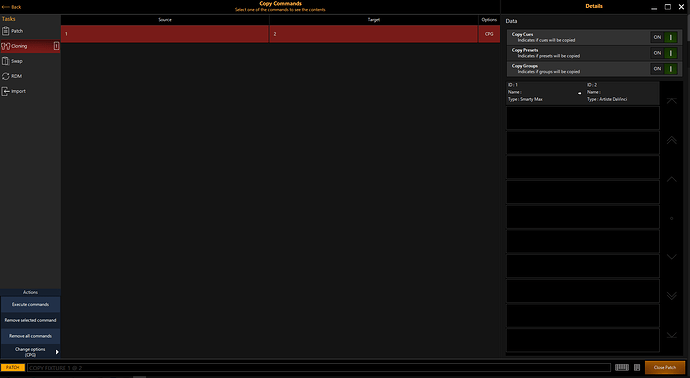Viewport: 690px width, 378px height.
Task: Open the Import task icon
Action: (6, 91)
